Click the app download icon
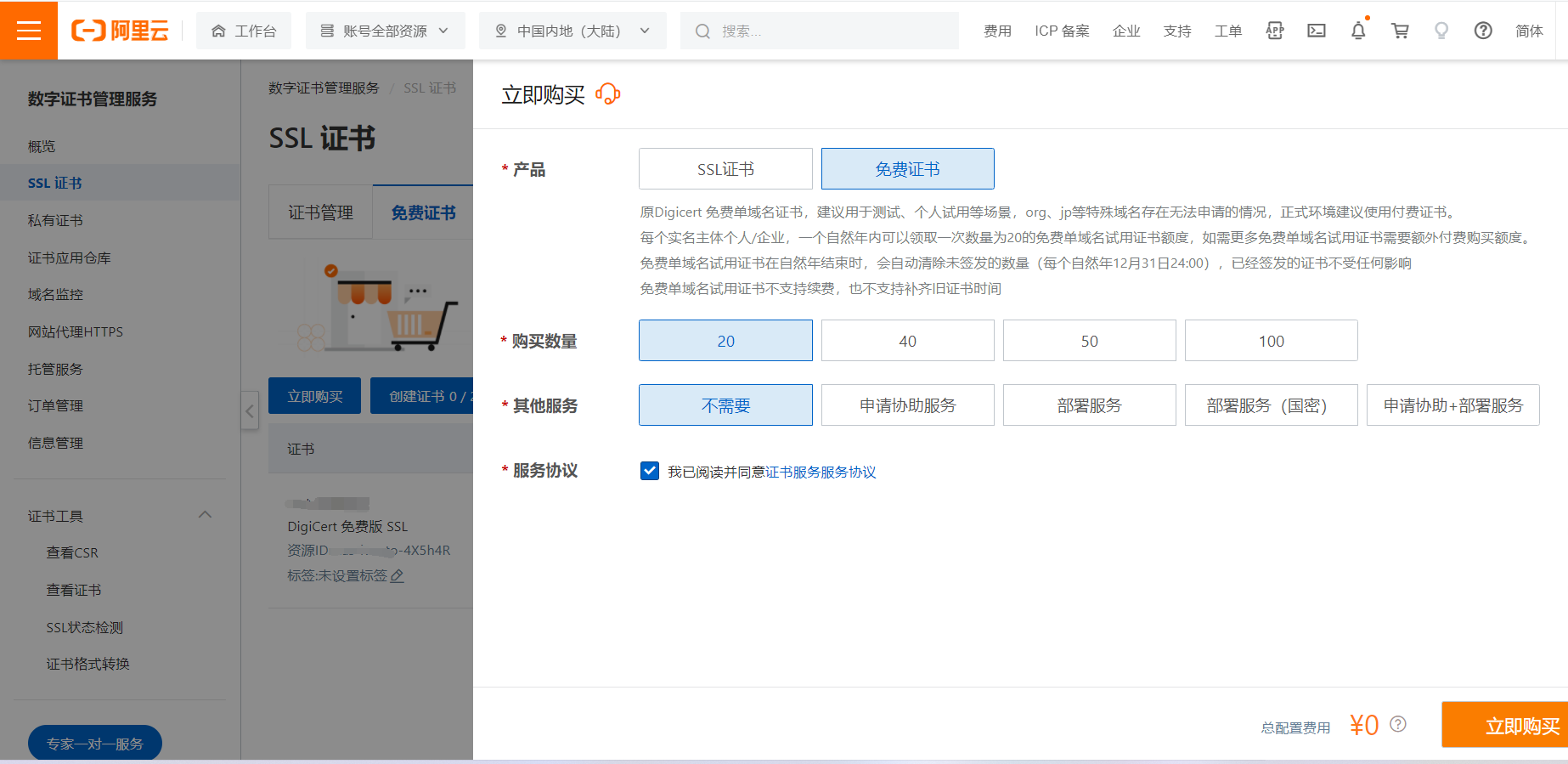This screenshot has height=764, width=1568. tap(1275, 31)
